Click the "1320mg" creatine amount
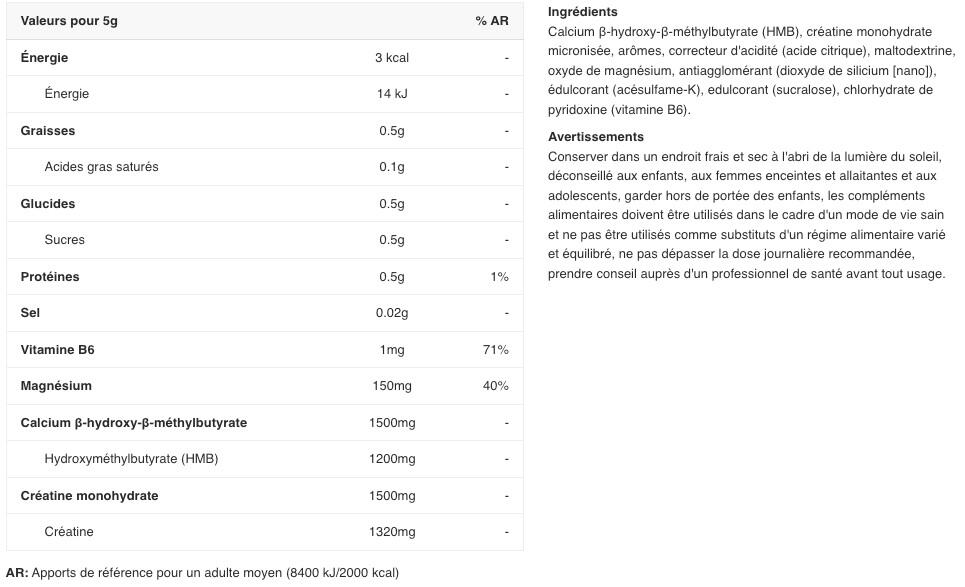 (x=392, y=532)
